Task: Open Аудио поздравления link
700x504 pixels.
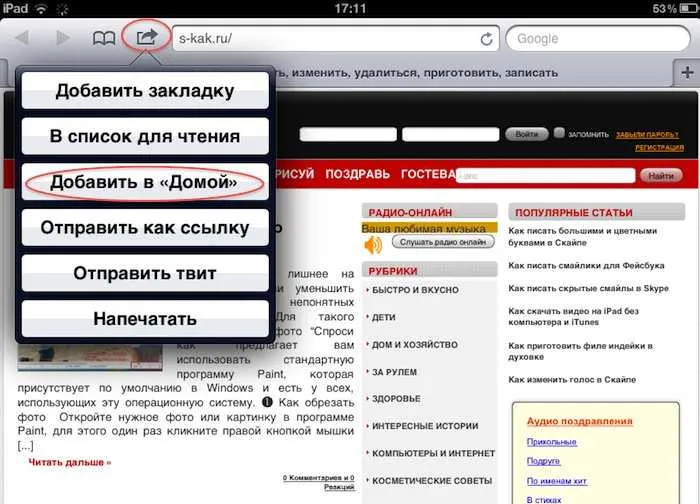Action: tap(579, 421)
